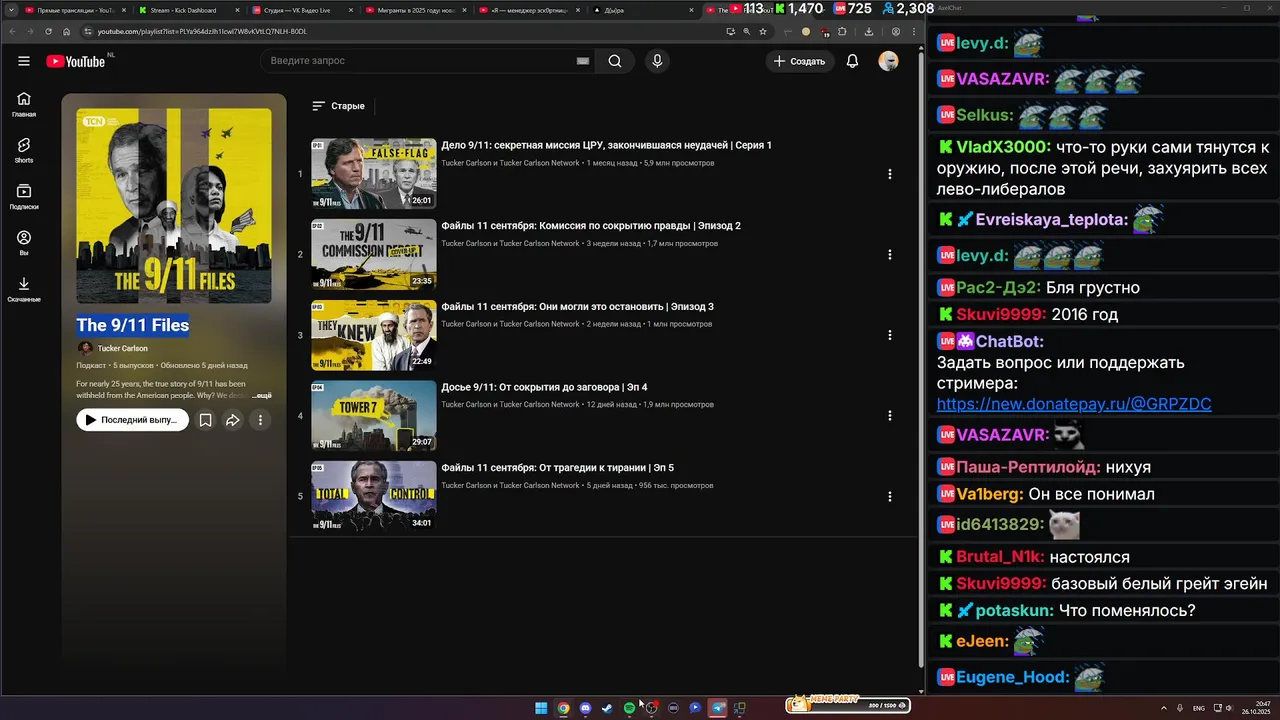Open more actions for Эпизод 3 video
Screen dimensions: 1280x720
[x=889, y=335]
